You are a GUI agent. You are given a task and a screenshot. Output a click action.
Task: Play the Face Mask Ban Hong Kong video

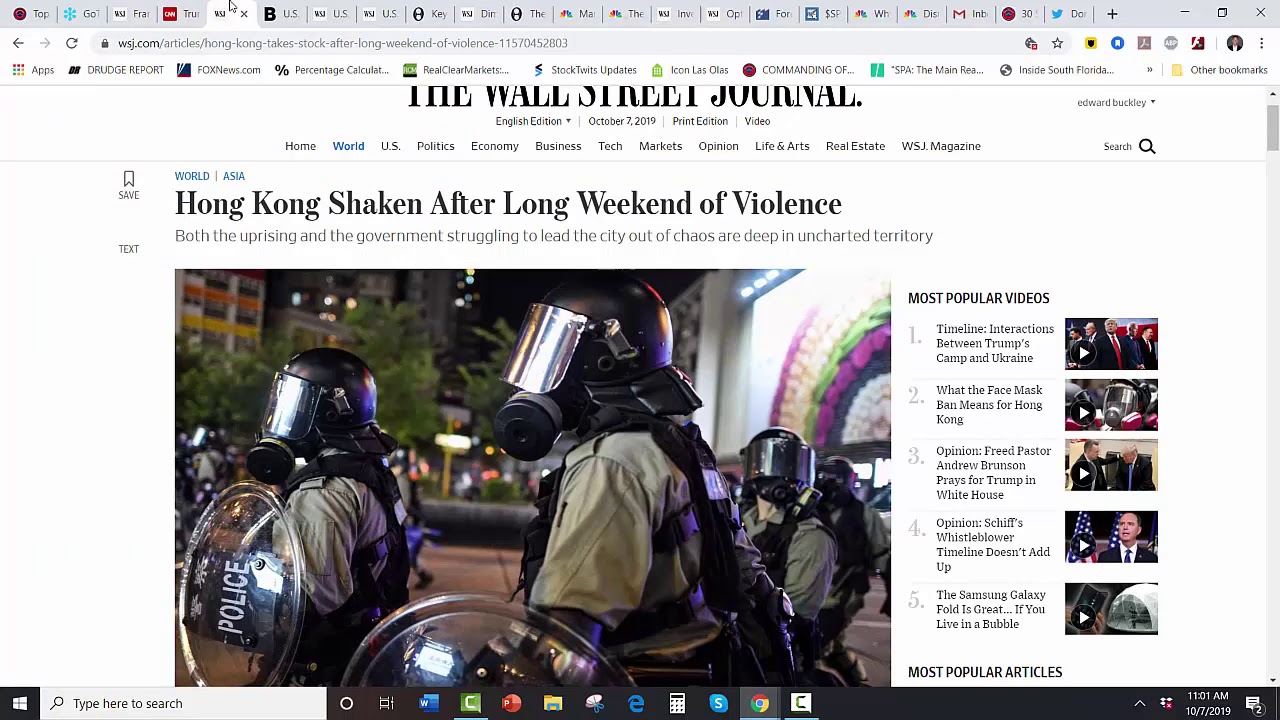[x=1111, y=405]
